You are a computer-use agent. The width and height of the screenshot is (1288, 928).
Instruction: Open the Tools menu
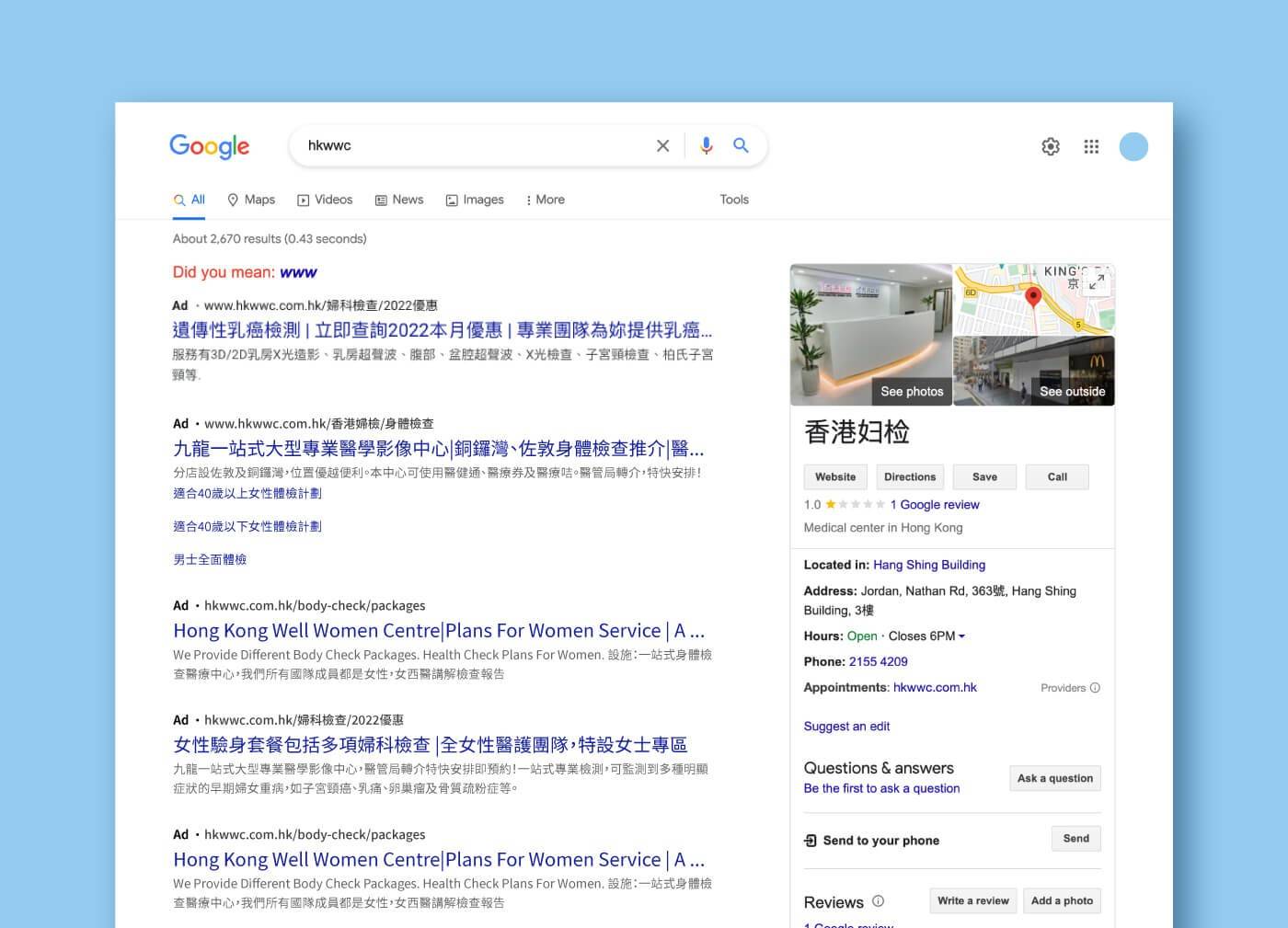tap(734, 200)
